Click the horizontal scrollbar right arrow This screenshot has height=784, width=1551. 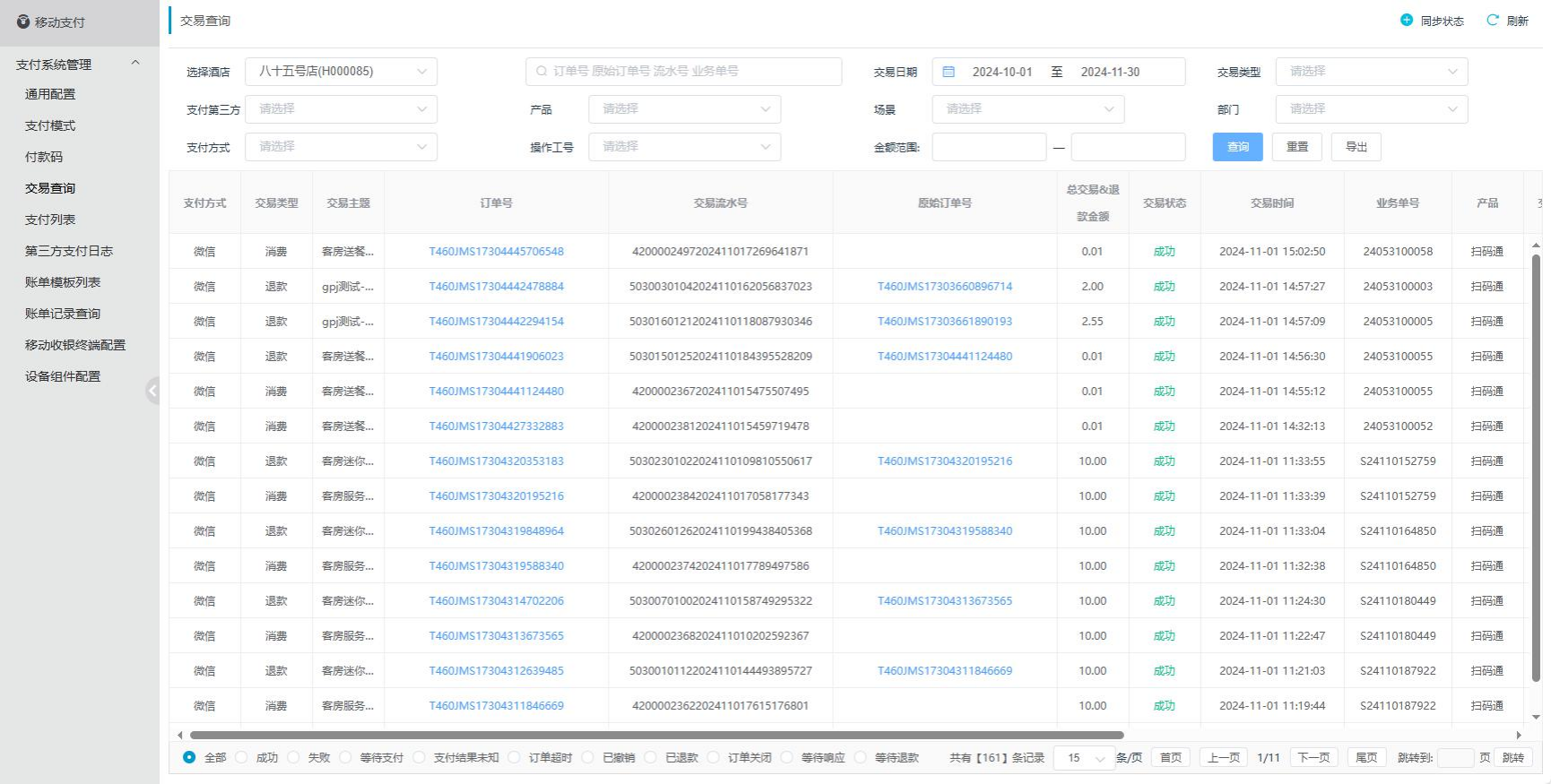[1519, 735]
